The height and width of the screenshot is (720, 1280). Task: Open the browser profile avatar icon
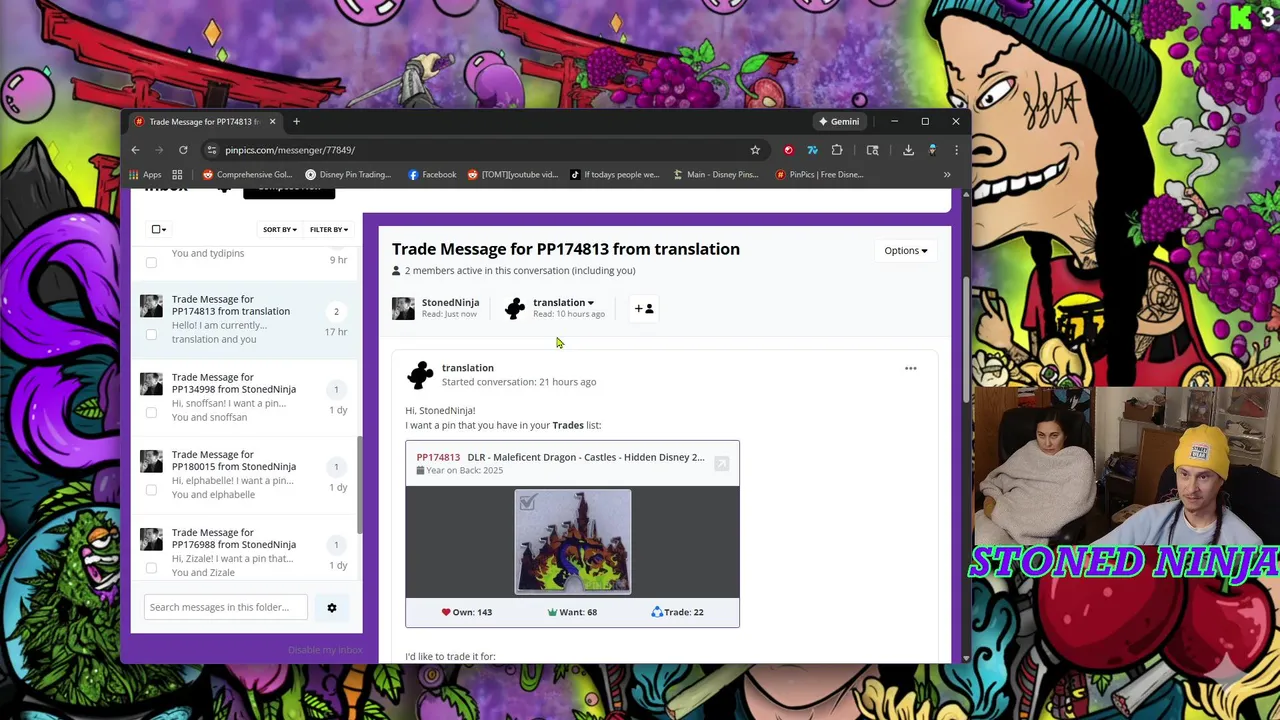(932, 150)
